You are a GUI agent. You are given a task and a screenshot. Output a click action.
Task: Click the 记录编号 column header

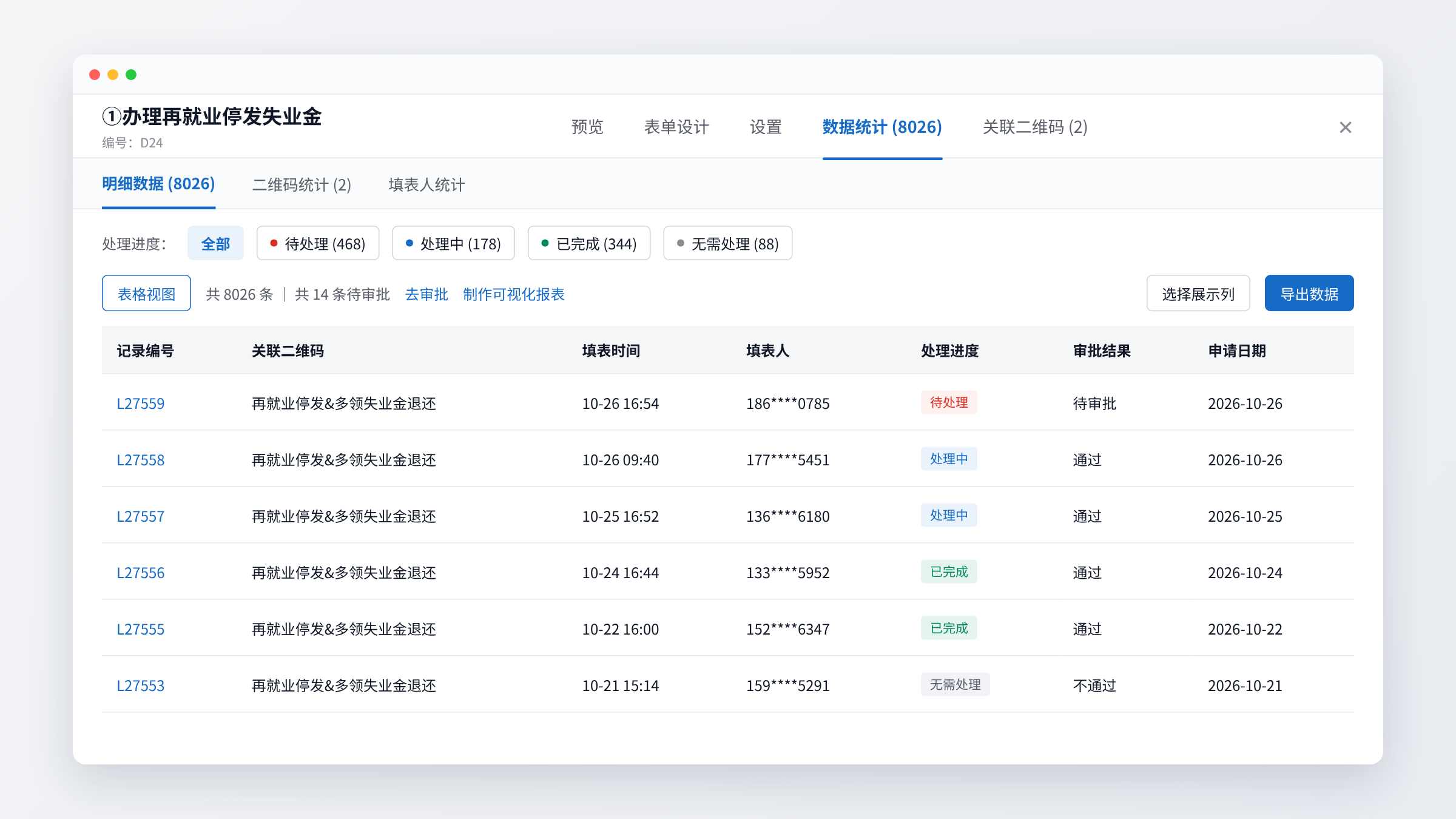pyautogui.click(x=146, y=351)
